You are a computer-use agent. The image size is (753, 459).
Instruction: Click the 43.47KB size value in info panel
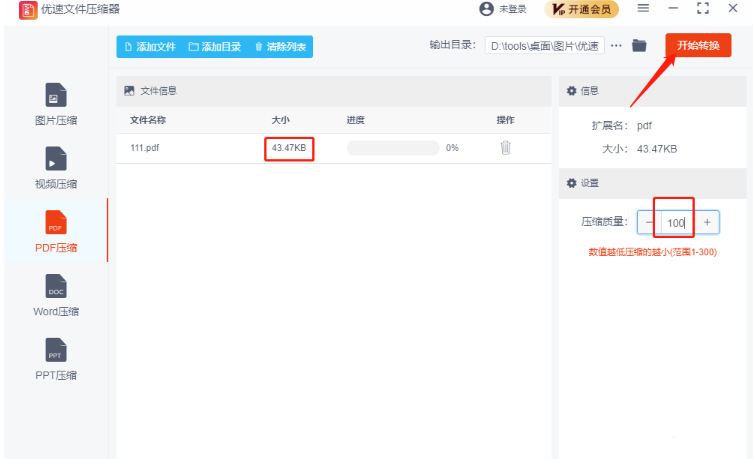657,149
